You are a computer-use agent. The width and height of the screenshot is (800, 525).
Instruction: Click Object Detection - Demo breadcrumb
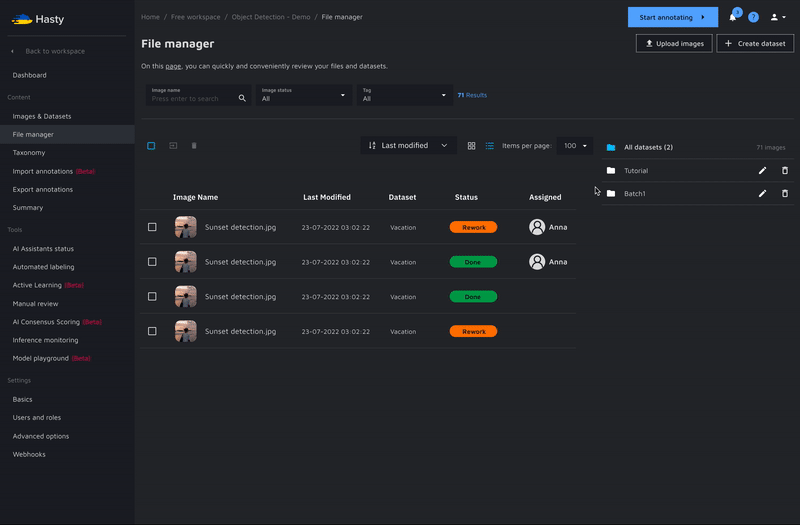pos(271,17)
